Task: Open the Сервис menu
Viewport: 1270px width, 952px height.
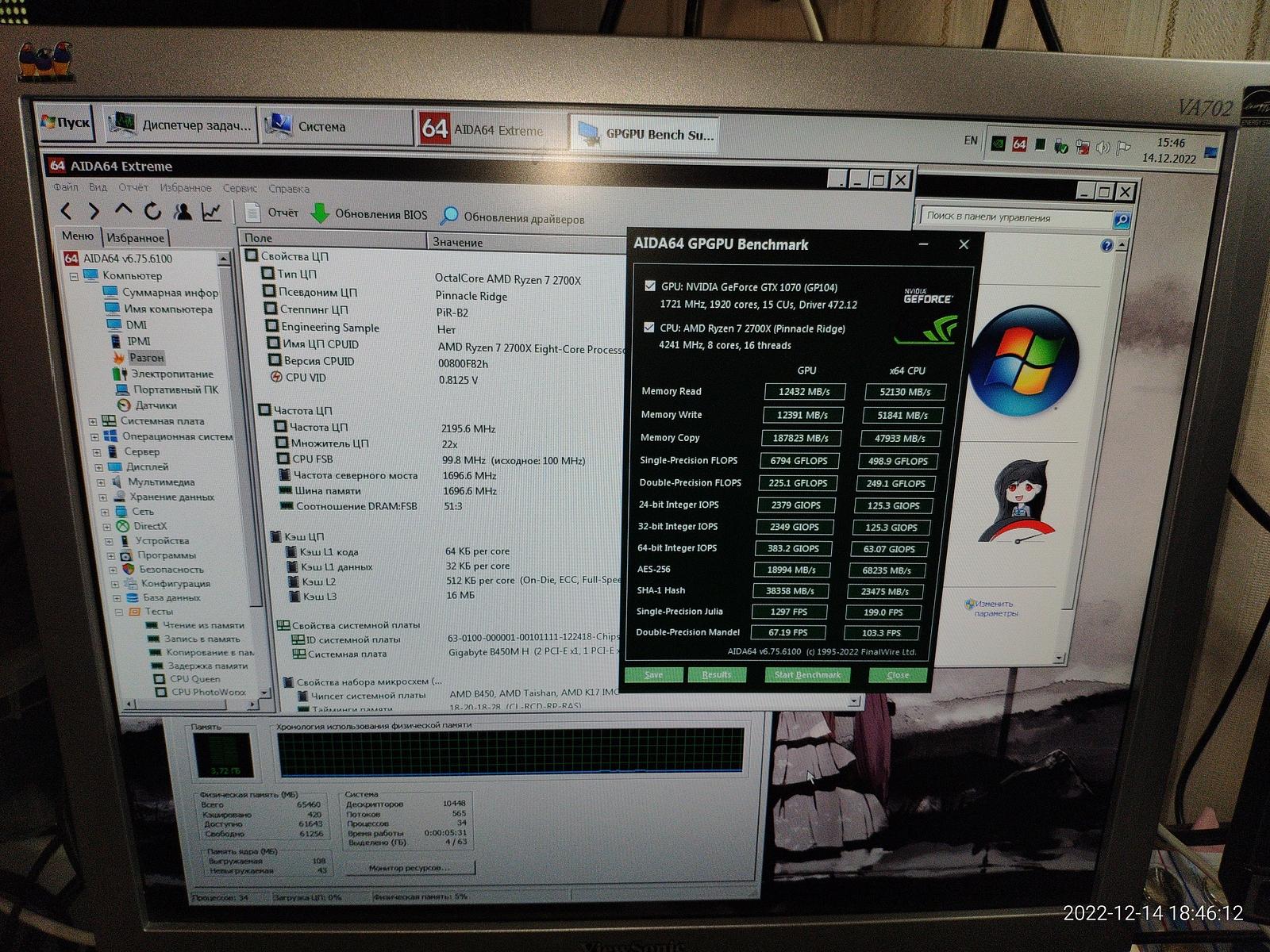Action: pyautogui.click(x=240, y=188)
